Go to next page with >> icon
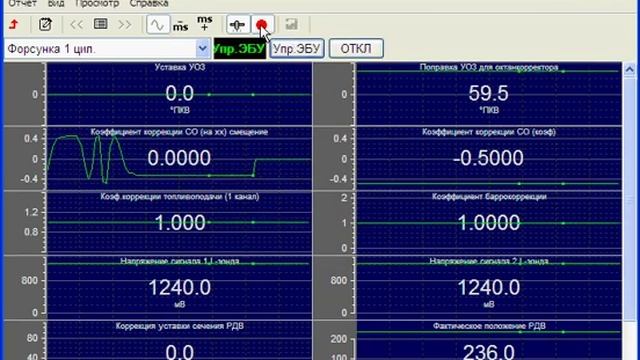This screenshot has width=640, height=360. pyautogui.click(x=124, y=24)
